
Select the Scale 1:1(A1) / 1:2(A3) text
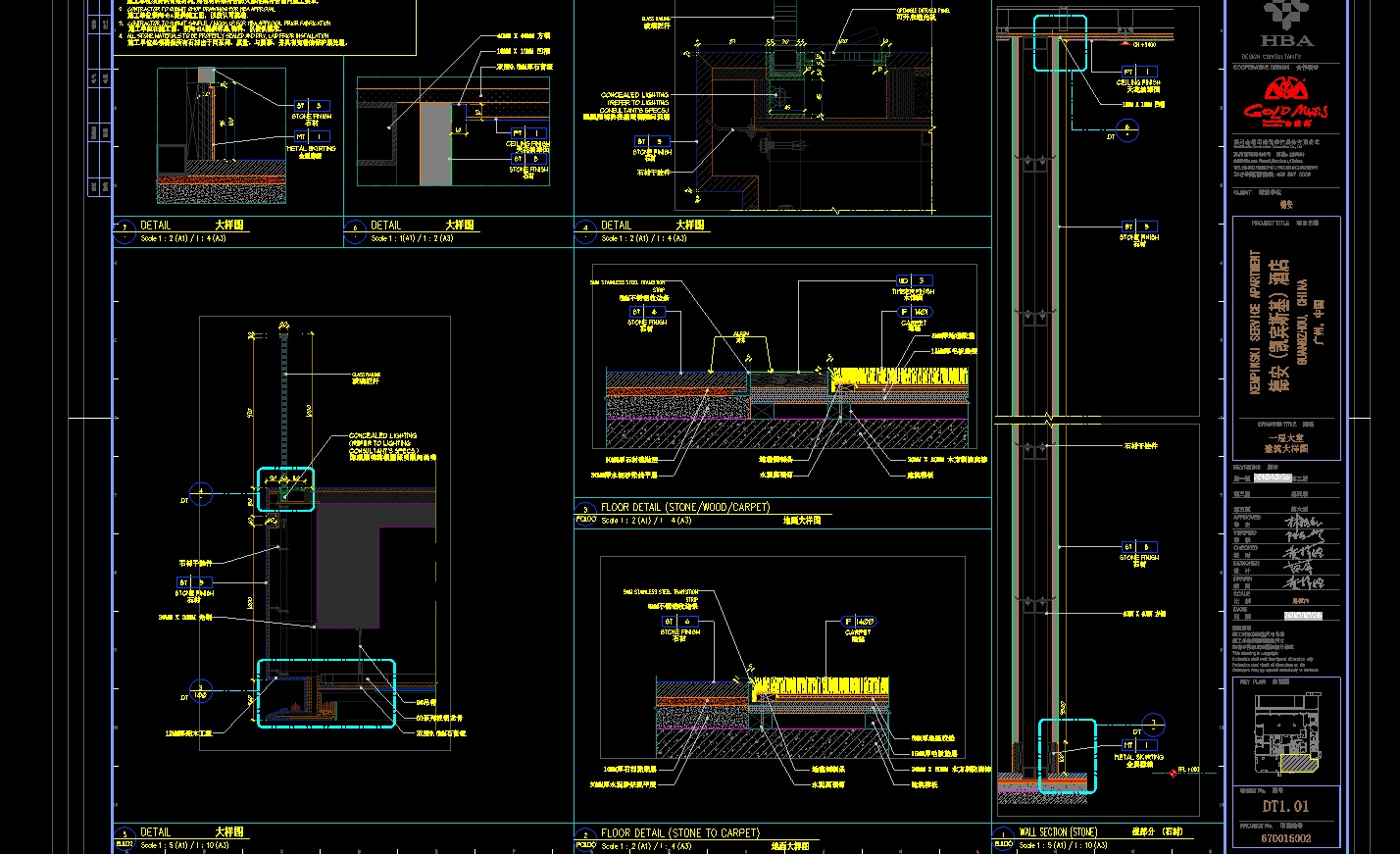[410, 238]
